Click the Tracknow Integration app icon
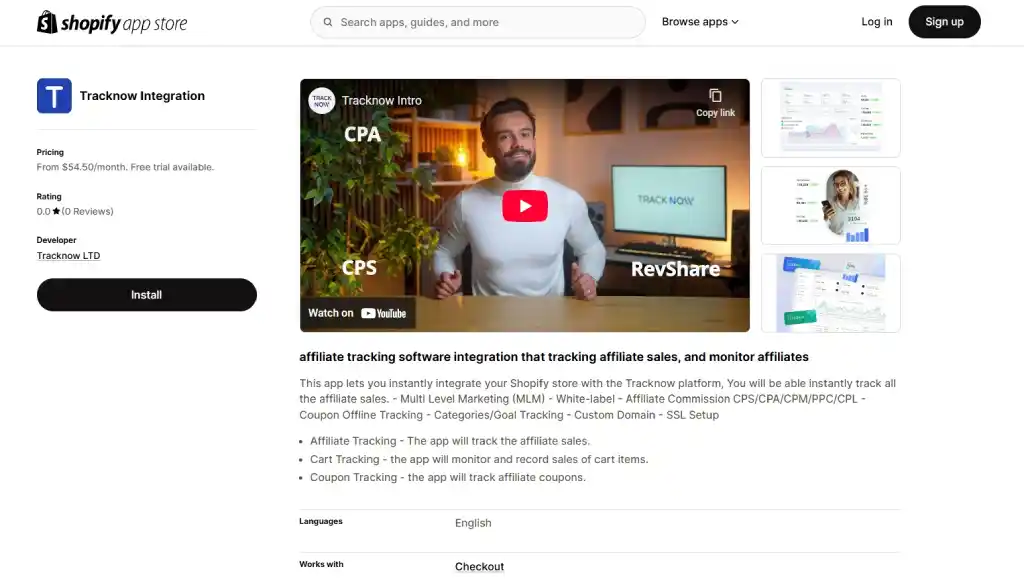Image resolution: width=1024 pixels, height=583 pixels. pos(54,96)
